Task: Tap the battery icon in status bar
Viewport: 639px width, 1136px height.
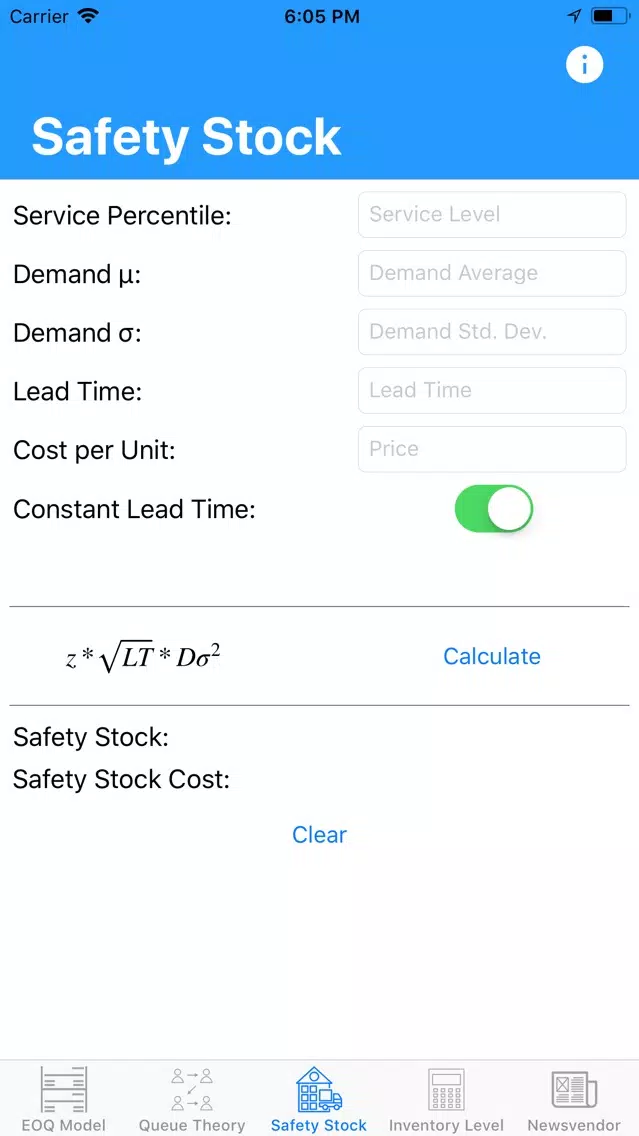Action: click(609, 16)
